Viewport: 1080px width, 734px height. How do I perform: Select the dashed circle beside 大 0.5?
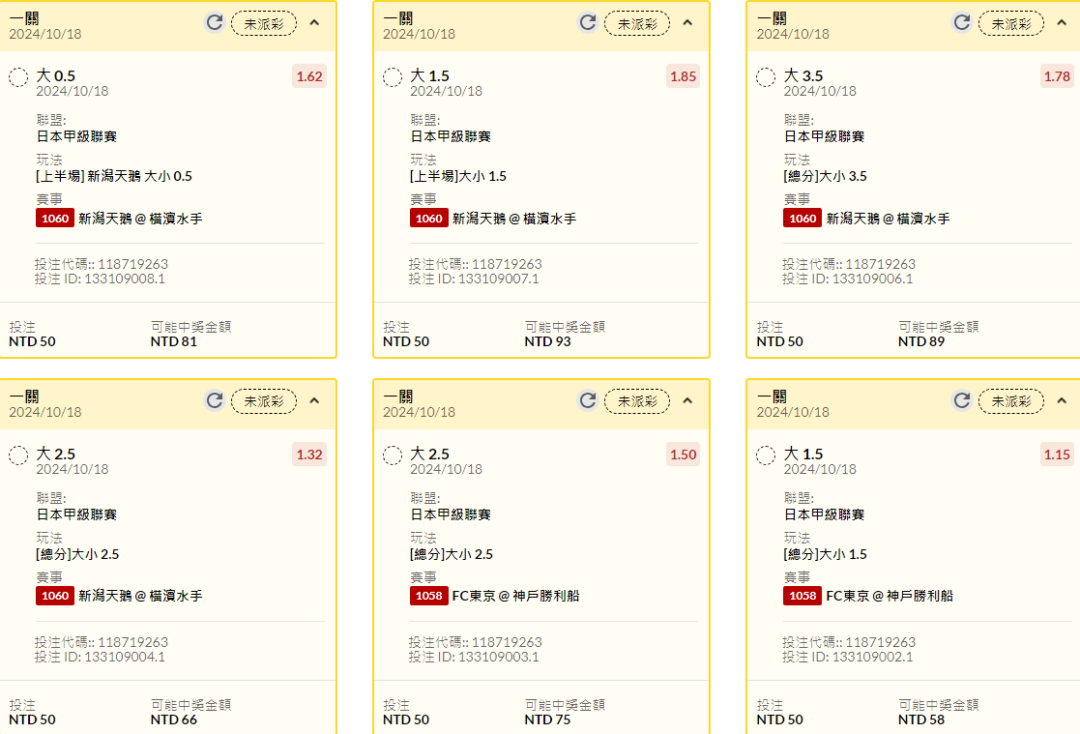click(19, 77)
